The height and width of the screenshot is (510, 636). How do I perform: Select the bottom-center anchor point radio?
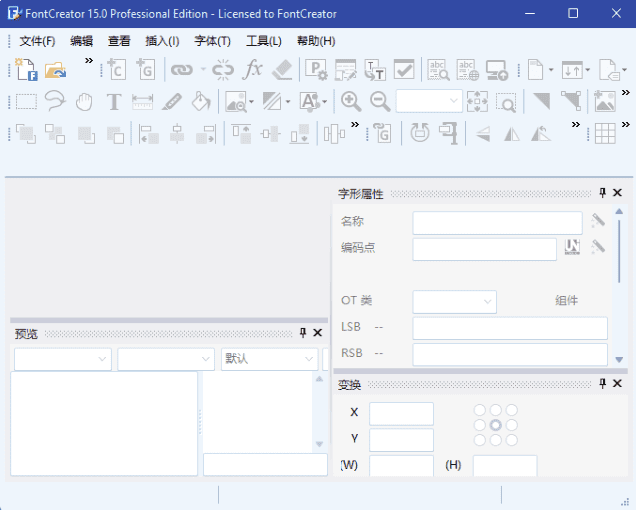click(496, 440)
